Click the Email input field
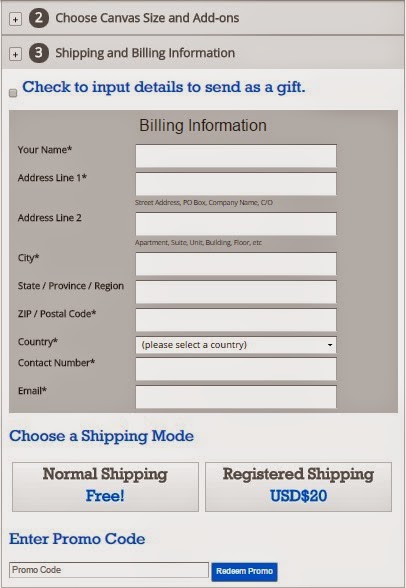This screenshot has height=588, width=406. click(236, 397)
